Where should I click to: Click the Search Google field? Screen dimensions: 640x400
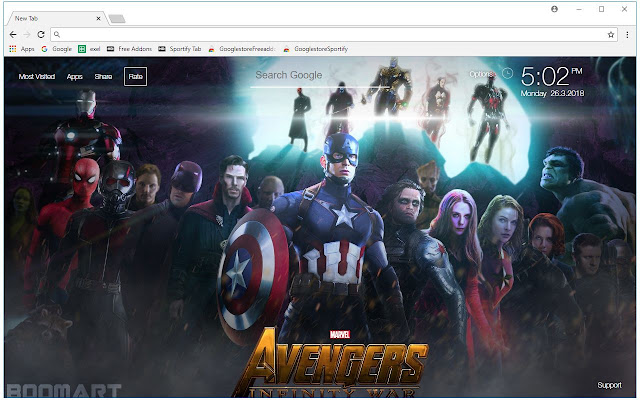point(319,76)
